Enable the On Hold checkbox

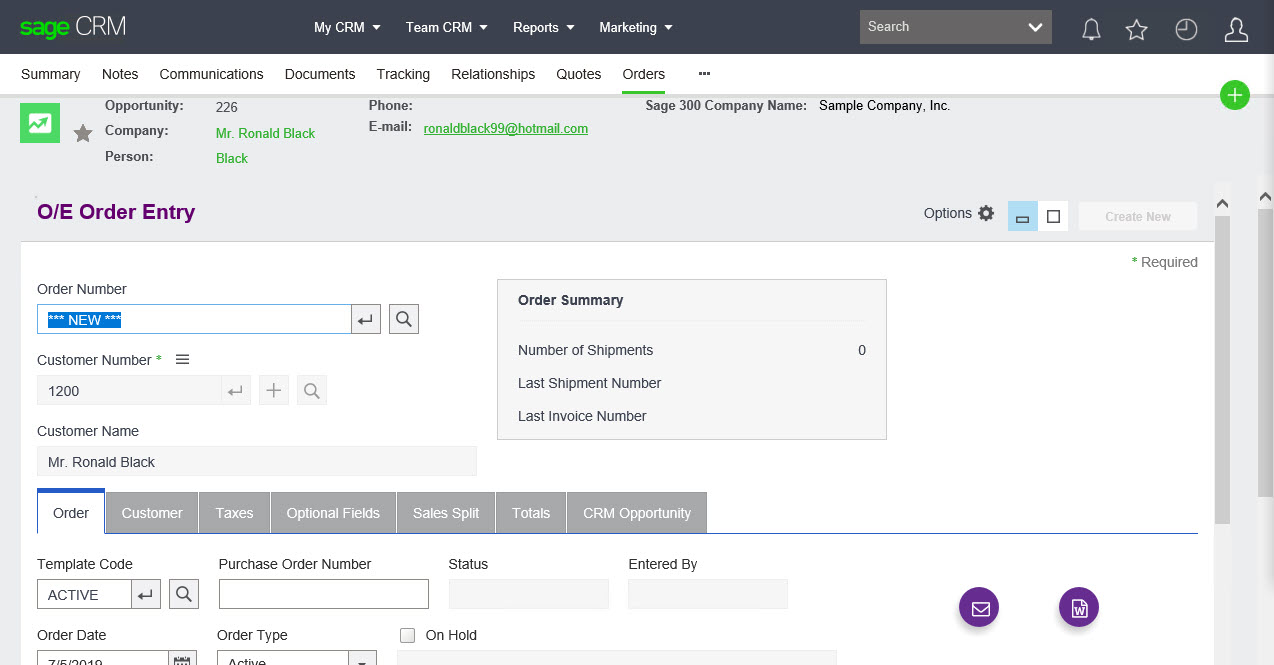[x=407, y=635]
